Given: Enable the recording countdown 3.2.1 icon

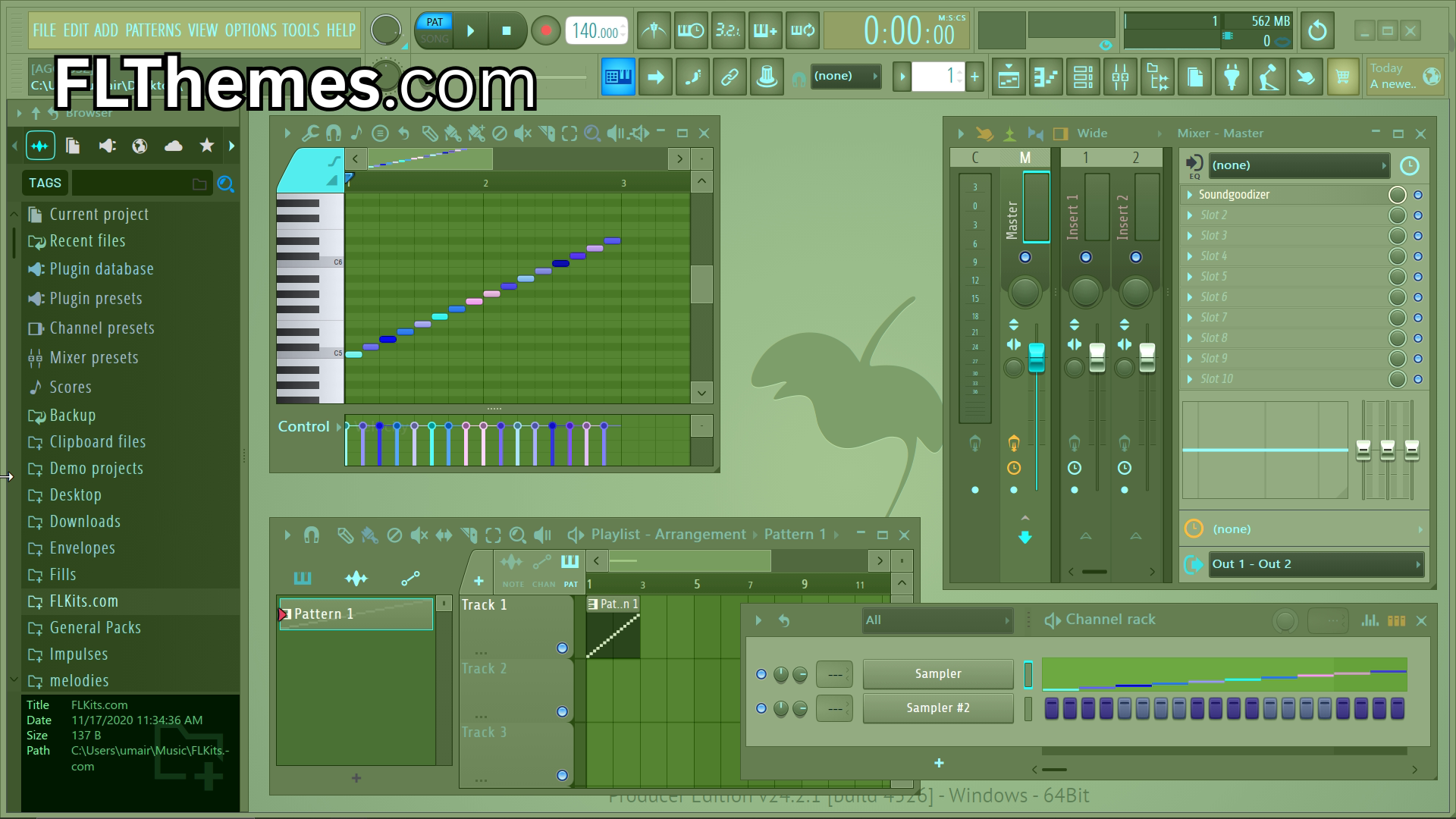Looking at the screenshot, I should [x=728, y=31].
